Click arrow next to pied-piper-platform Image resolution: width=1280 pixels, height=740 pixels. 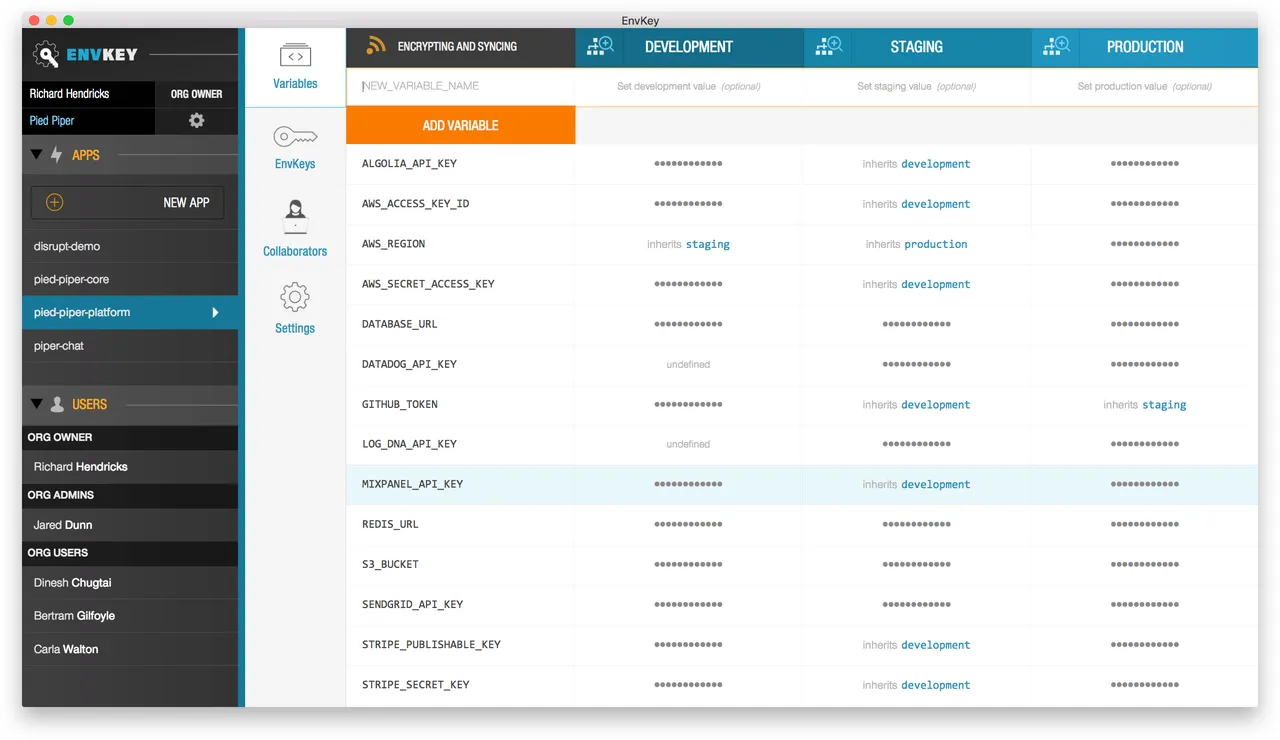215,313
